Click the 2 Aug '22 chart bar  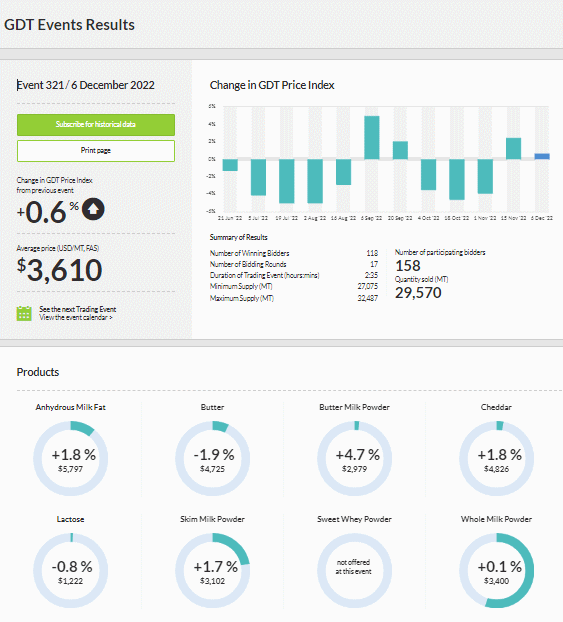tap(315, 181)
